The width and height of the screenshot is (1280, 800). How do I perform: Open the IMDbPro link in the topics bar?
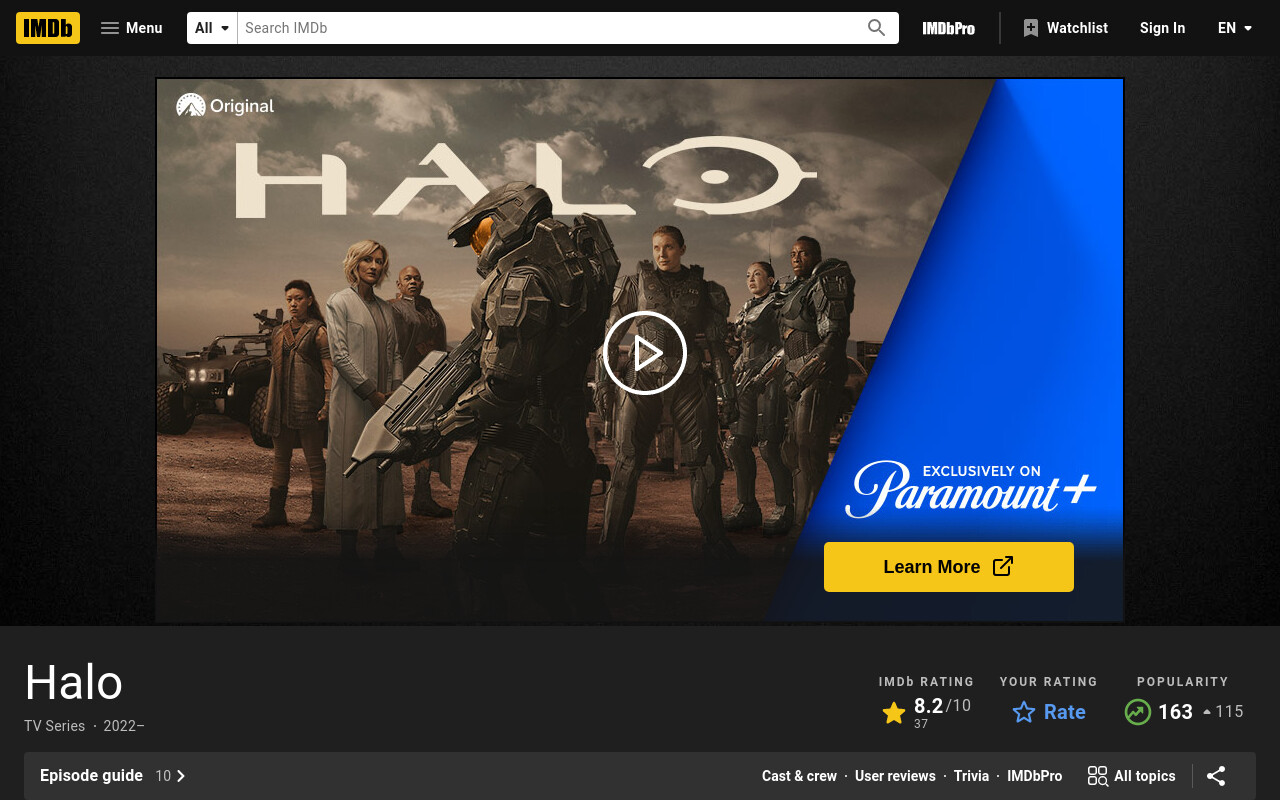[1035, 776]
